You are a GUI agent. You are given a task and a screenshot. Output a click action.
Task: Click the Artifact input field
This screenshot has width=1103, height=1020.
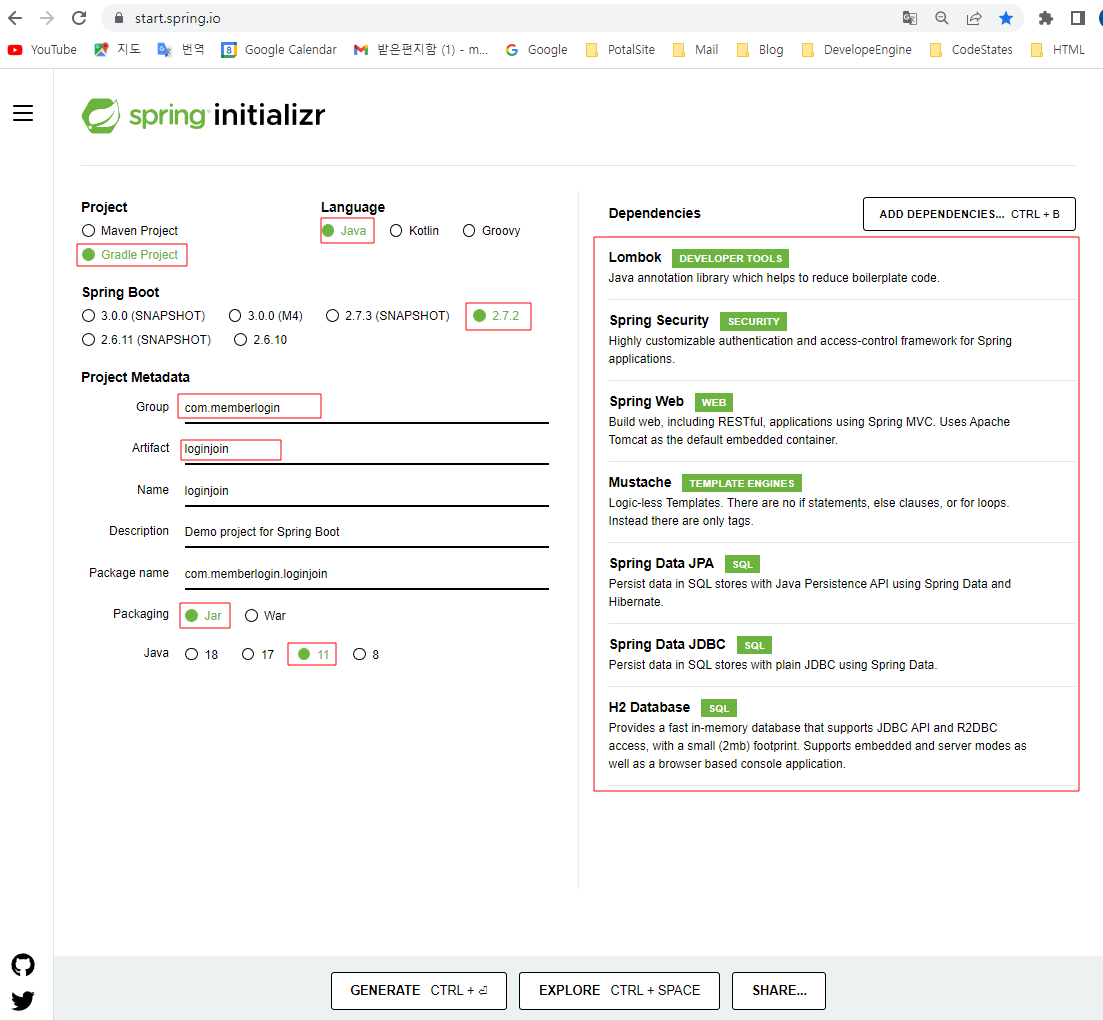(x=364, y=449)
